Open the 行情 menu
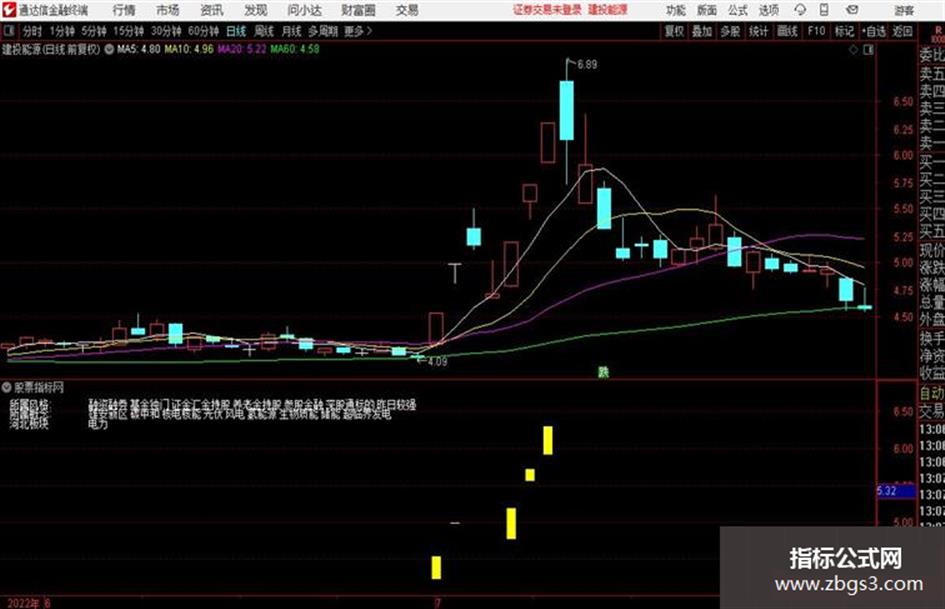The width and height of the screenshot is (945, 609). pos(124,10)
